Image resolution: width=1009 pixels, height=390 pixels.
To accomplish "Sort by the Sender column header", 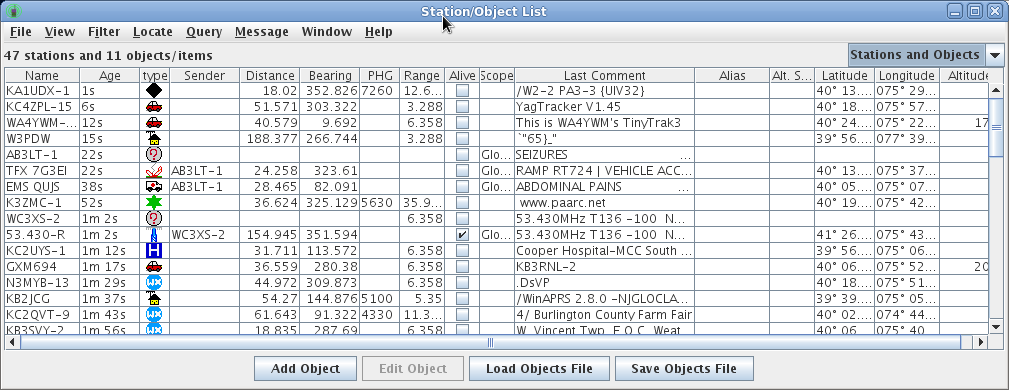I will 204,76.
